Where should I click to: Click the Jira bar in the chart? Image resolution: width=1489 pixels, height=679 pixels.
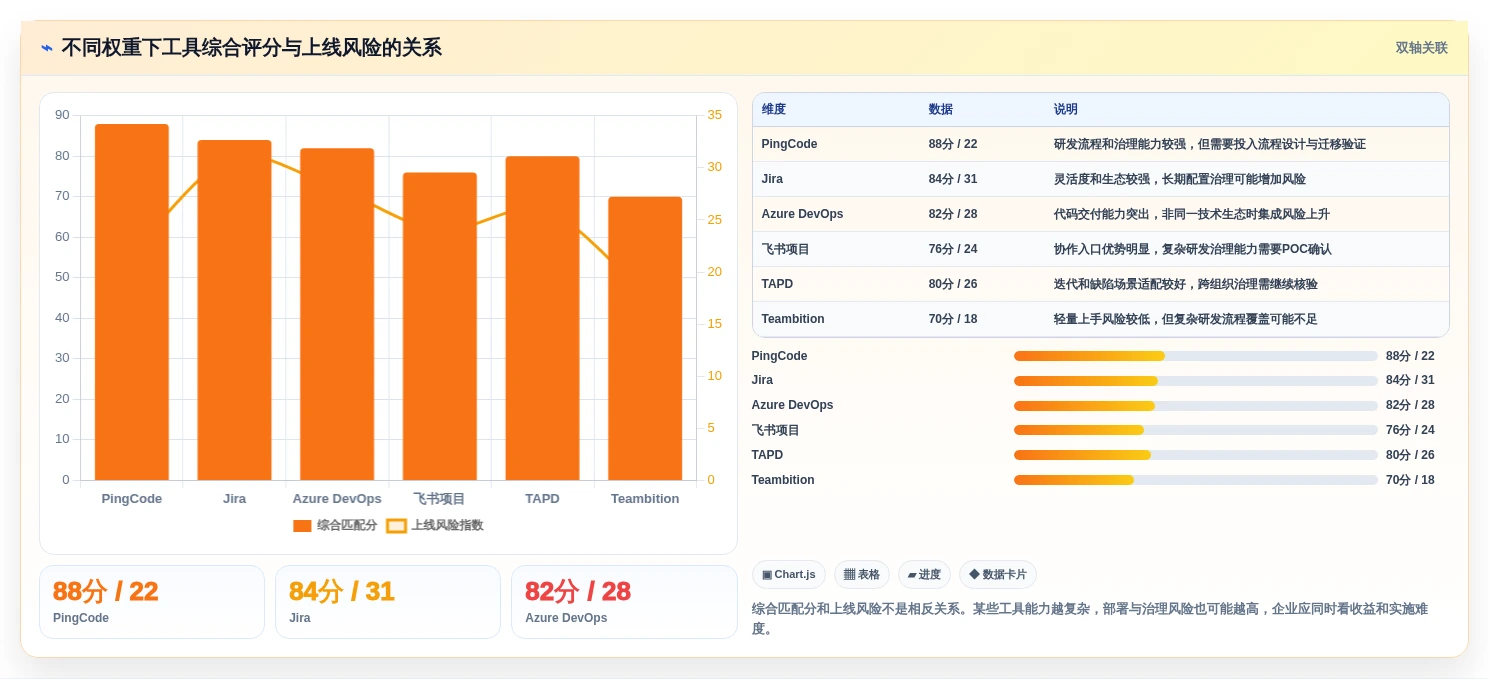234,310
